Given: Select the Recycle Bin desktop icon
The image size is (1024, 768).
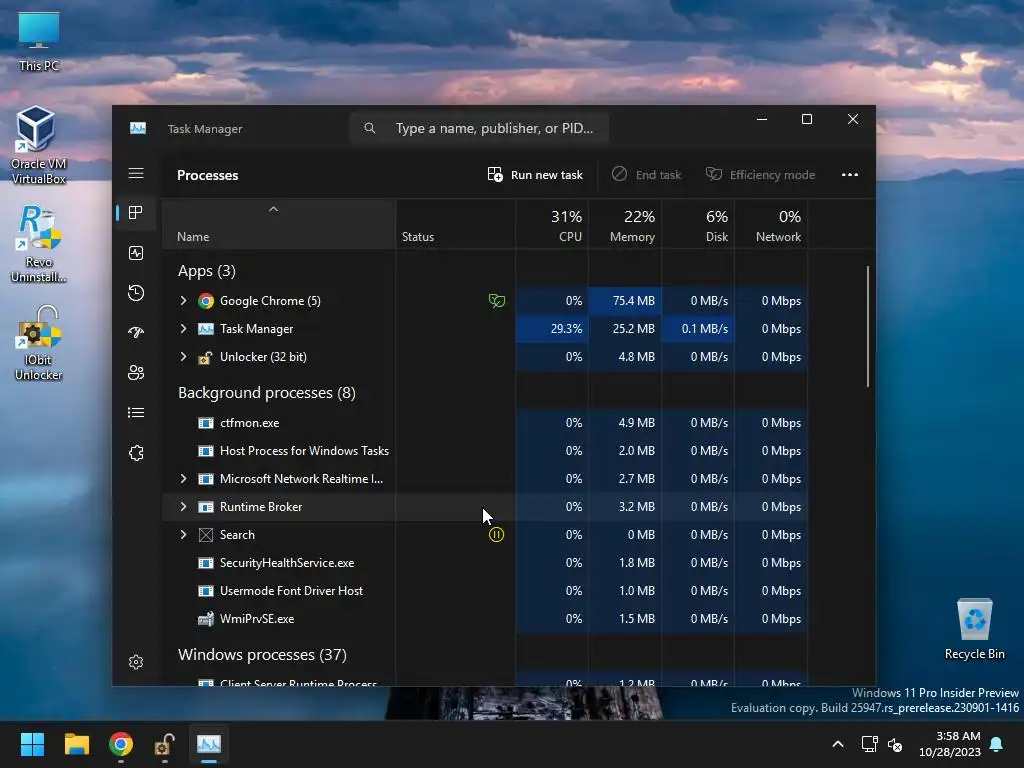Looking at the screenshot, I should coord(974,630).
